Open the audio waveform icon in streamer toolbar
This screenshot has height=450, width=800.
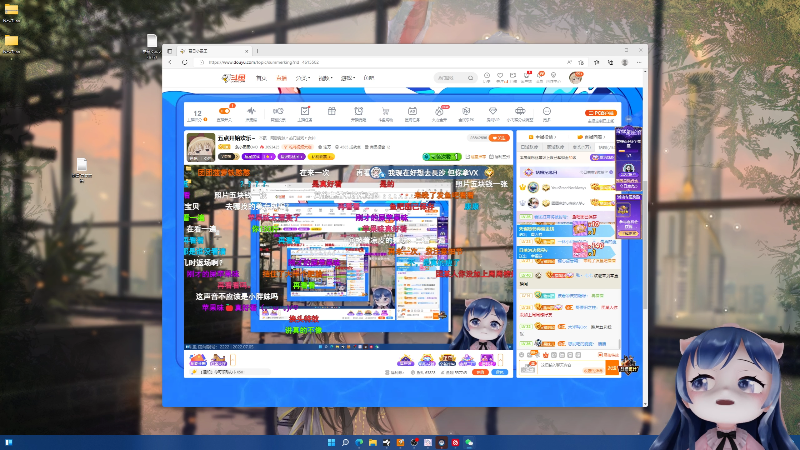tap(251, 111)
